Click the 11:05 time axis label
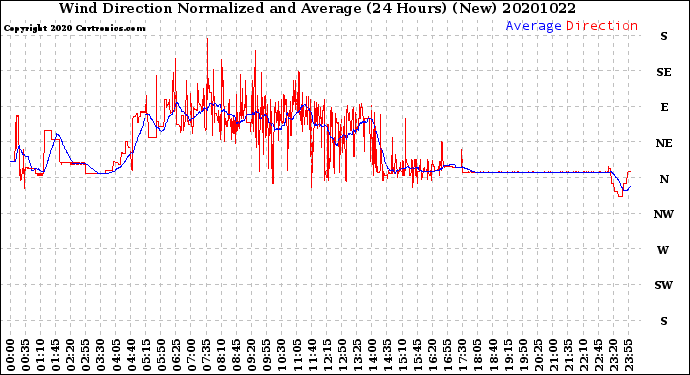The image size is (690, 375). pos(297,355)
